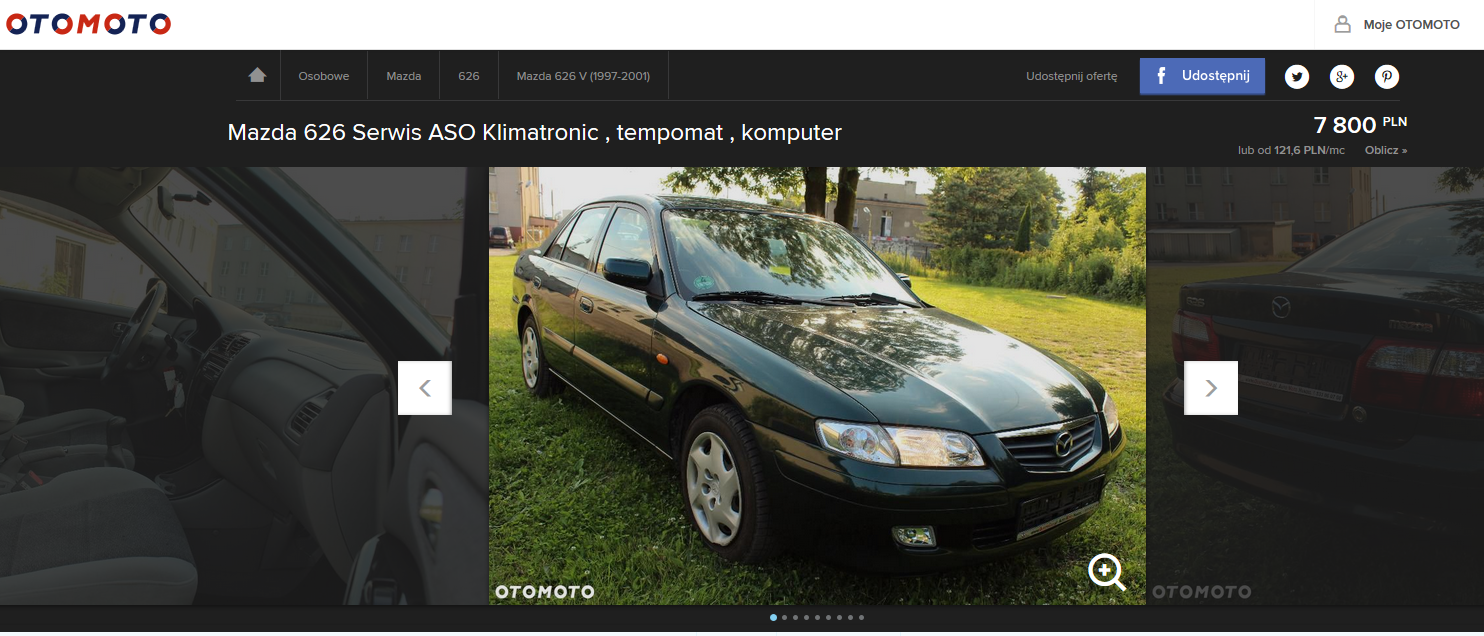The height and width of the screenshot is (636, 1484).
Task: Click the OTOMOTO logo
Action: coord(87,24)
